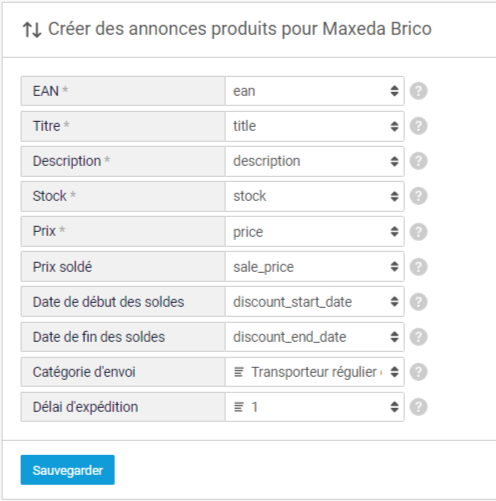This screenshot has width=496, height=501.
Task: Open the help tooltip for Titre
Action: (418, 126)
